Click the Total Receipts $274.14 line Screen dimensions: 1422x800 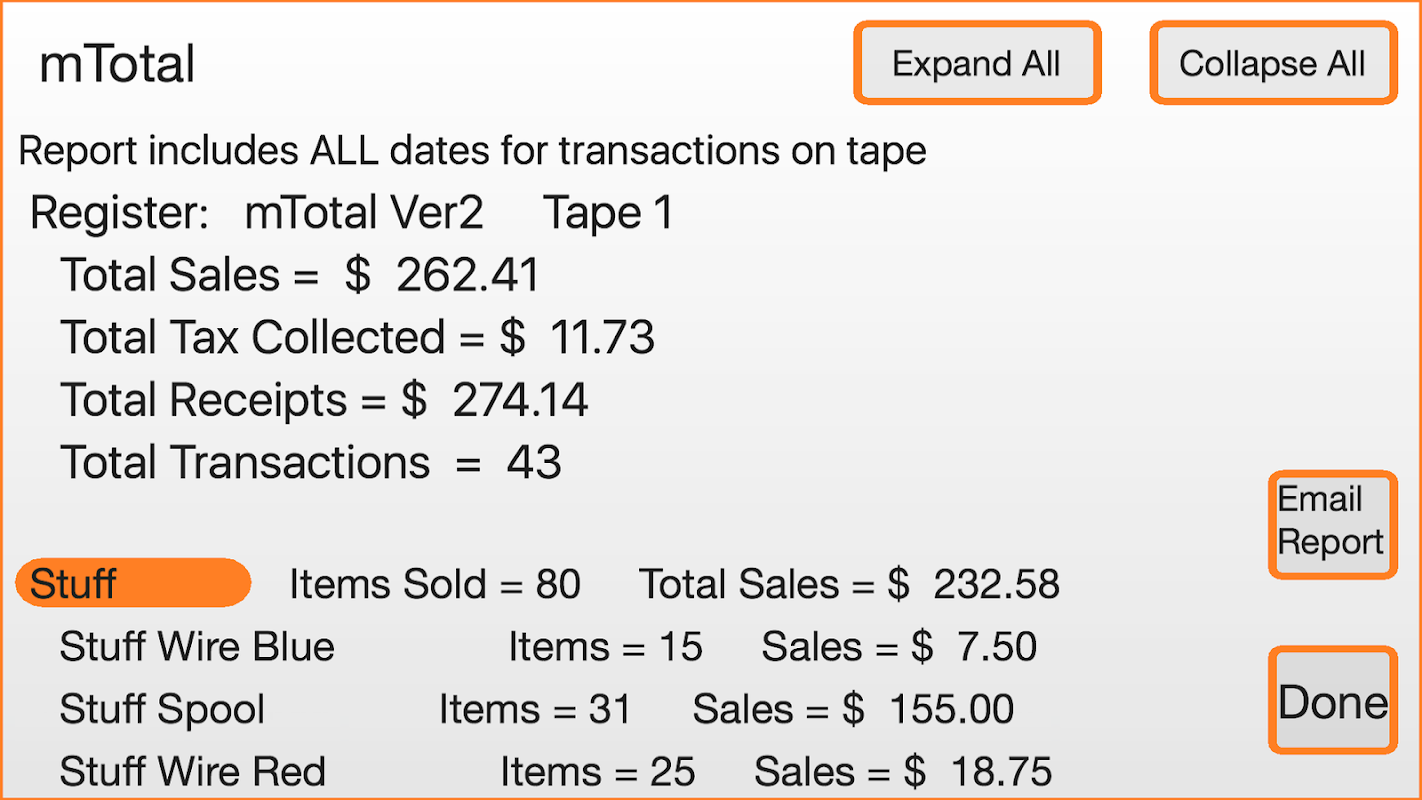pyautogui.click(x=324, y=400)
